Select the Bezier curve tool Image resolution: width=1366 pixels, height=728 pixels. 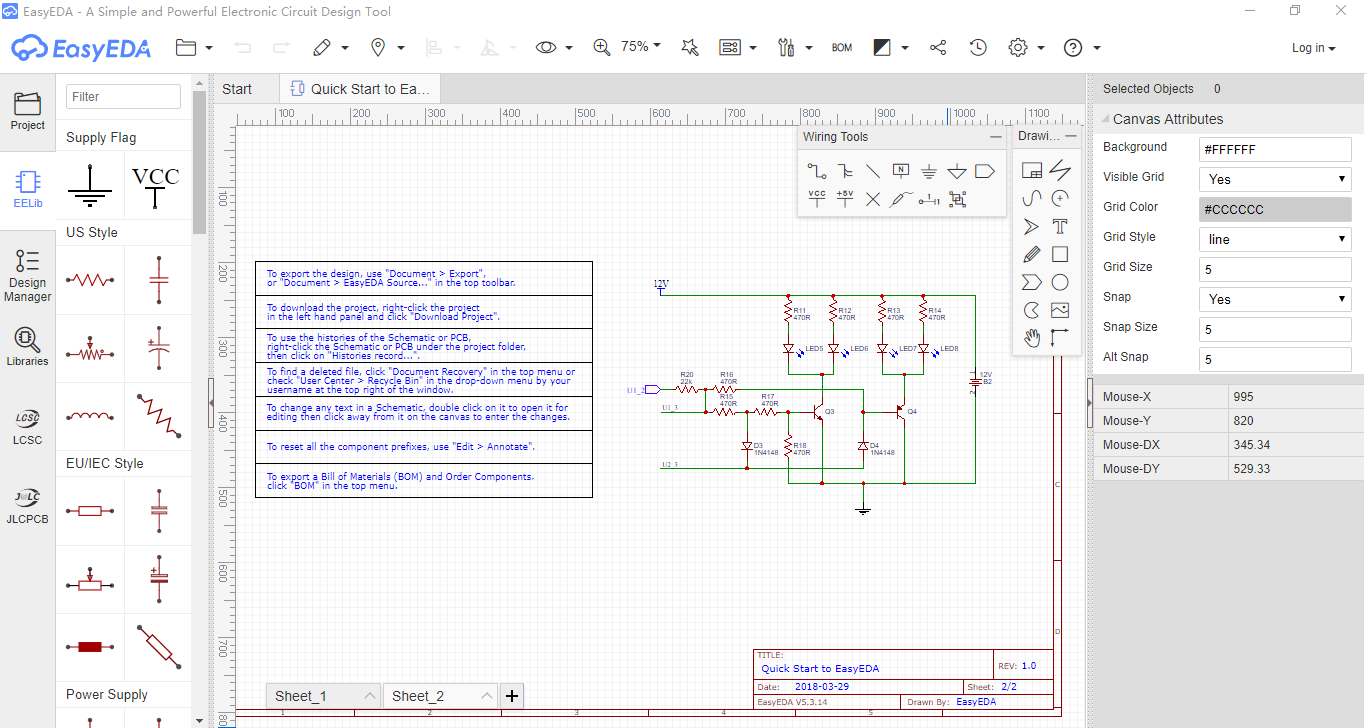(1032, 198)
